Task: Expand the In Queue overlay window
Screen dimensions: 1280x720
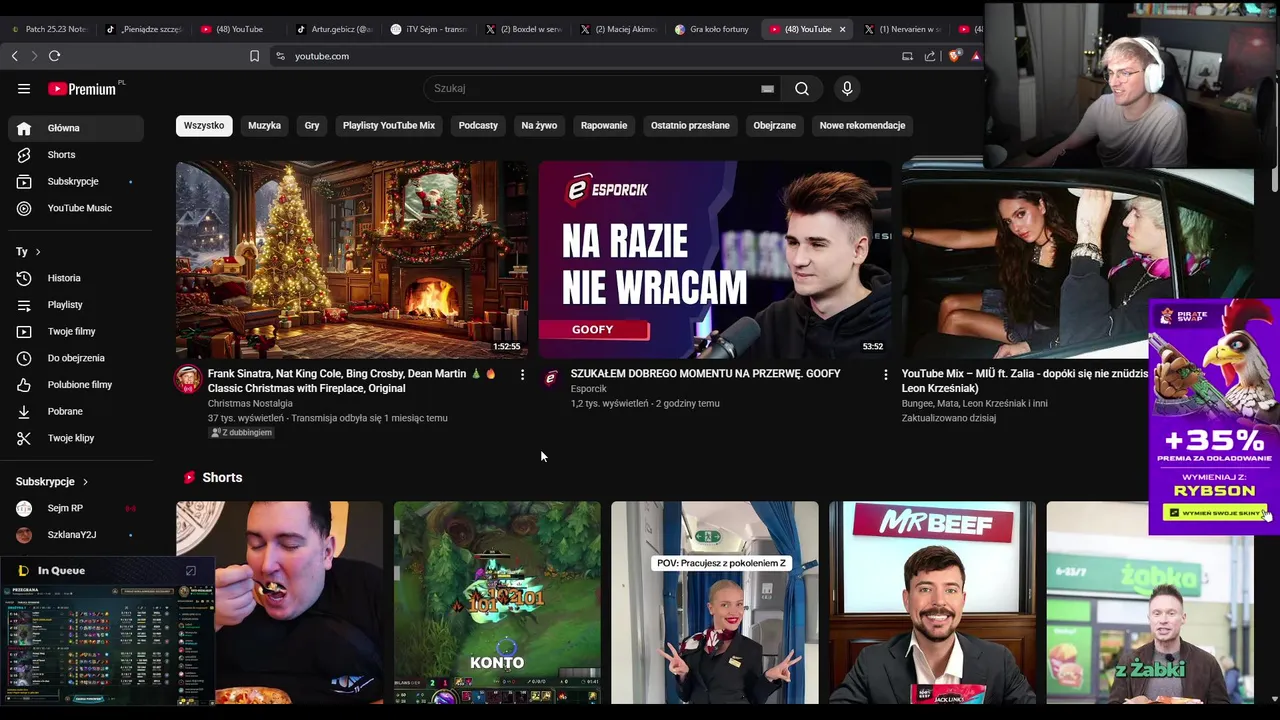Action: click(191, 571)
